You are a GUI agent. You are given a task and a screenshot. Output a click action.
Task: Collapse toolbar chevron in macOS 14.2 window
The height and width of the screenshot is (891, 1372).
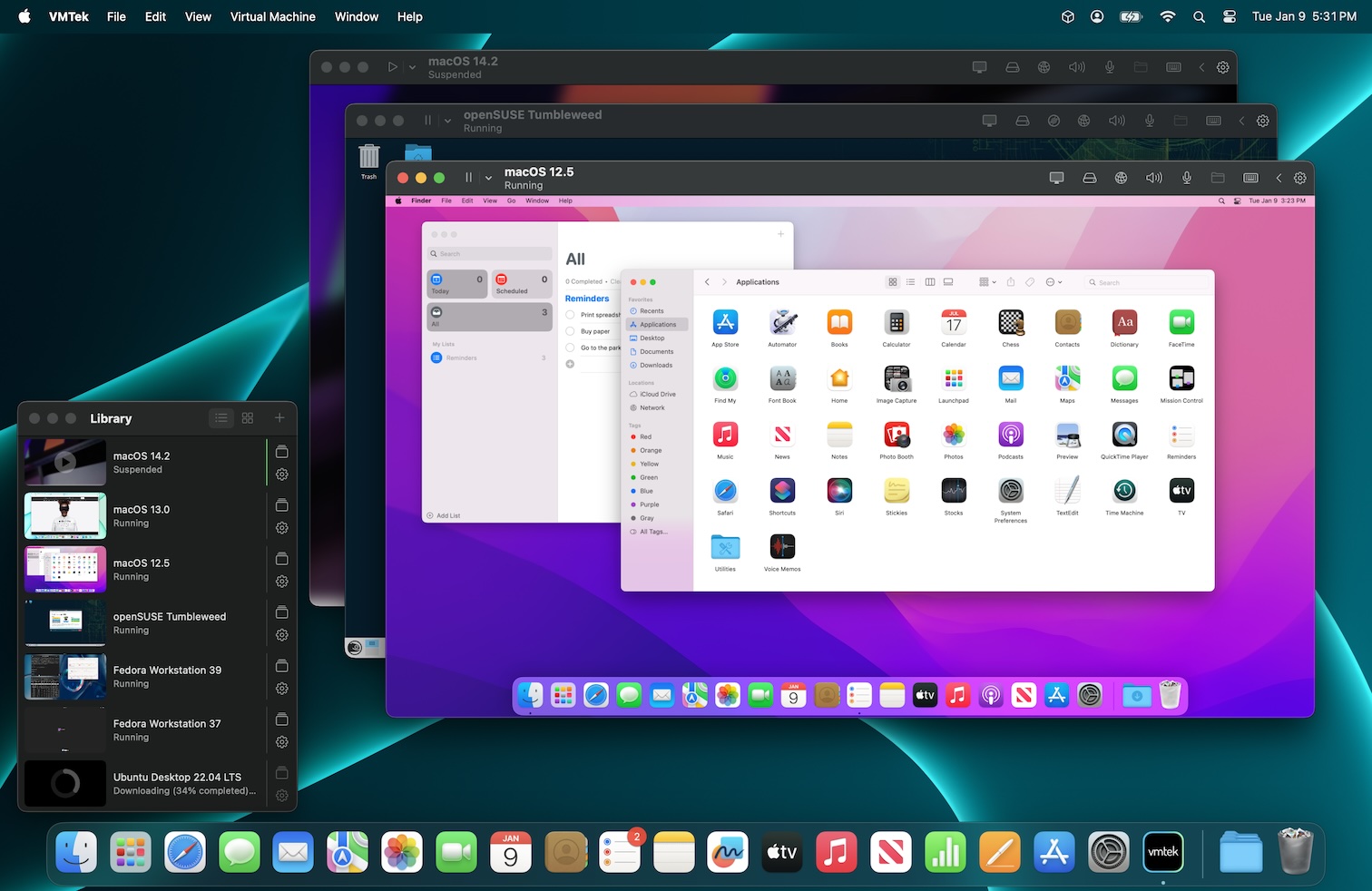pyautogui.click(x=1201, y=67)
